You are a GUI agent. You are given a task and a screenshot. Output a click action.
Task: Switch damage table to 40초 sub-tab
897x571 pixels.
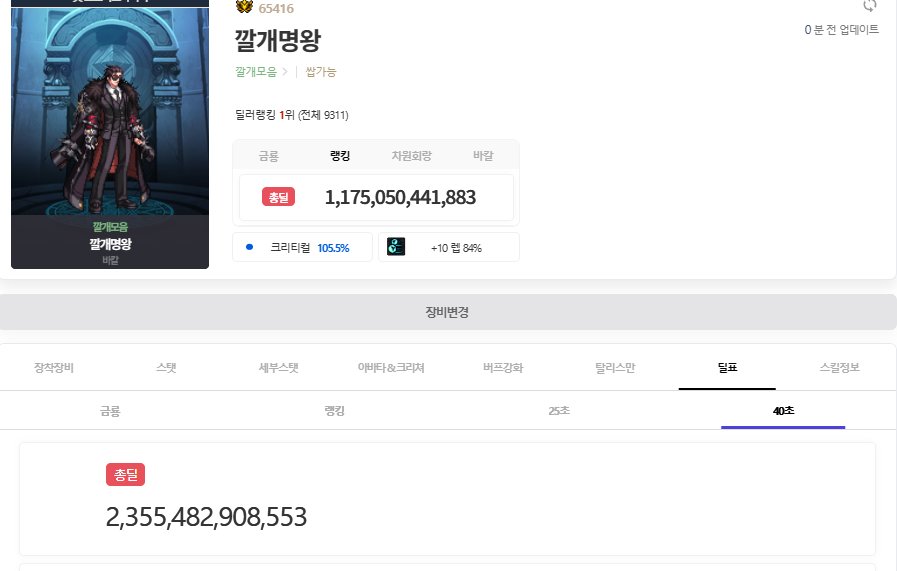pyautogui.click(x=783, y=411)
